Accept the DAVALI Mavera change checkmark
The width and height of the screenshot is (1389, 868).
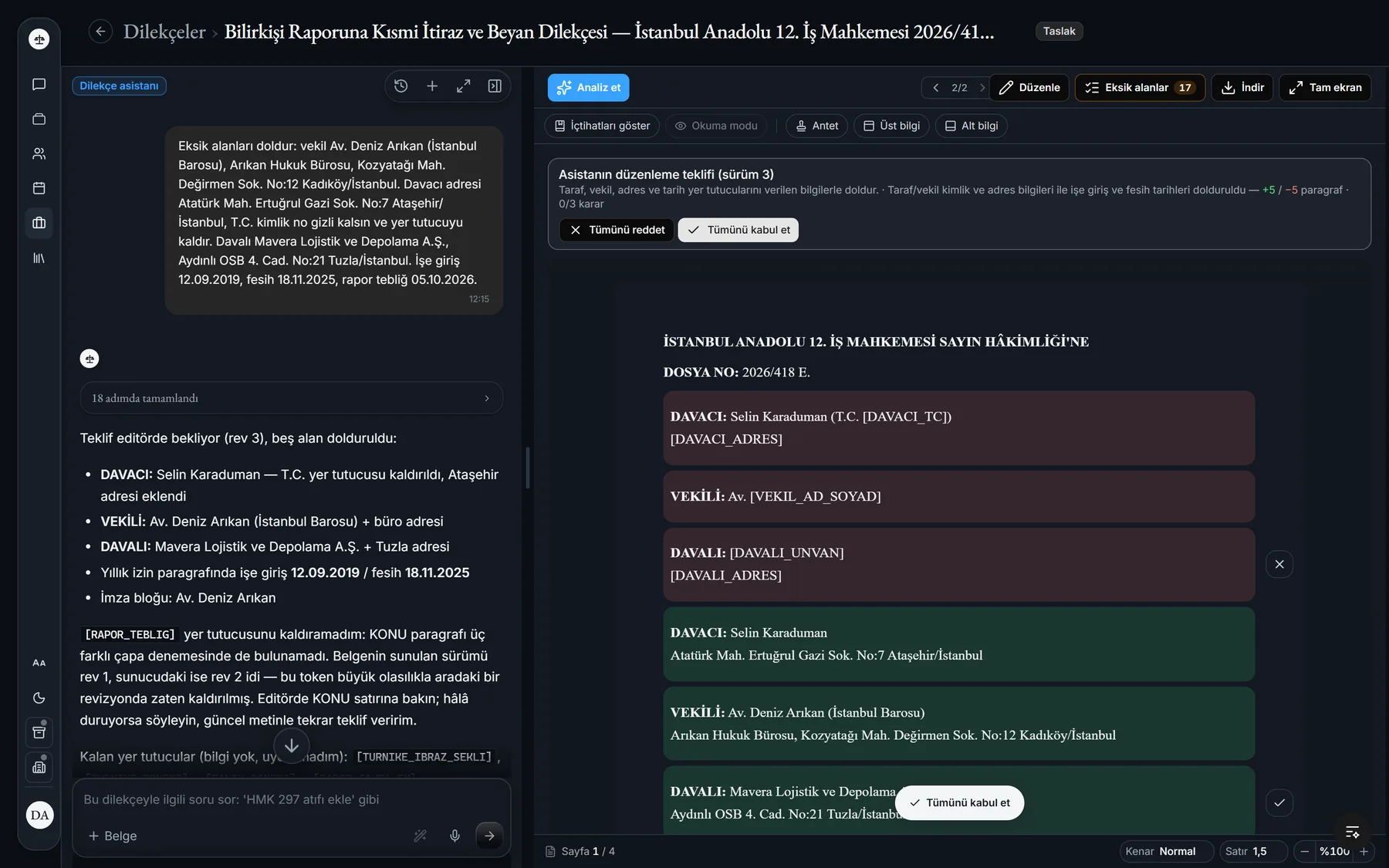point(1279,802)
